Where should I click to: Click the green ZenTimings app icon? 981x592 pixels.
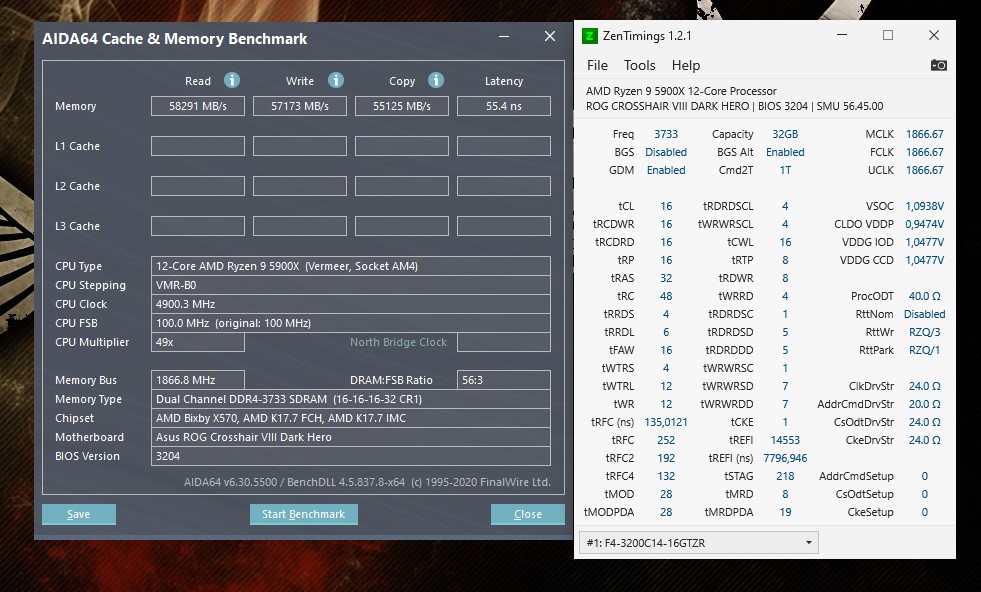pos(590,36)
